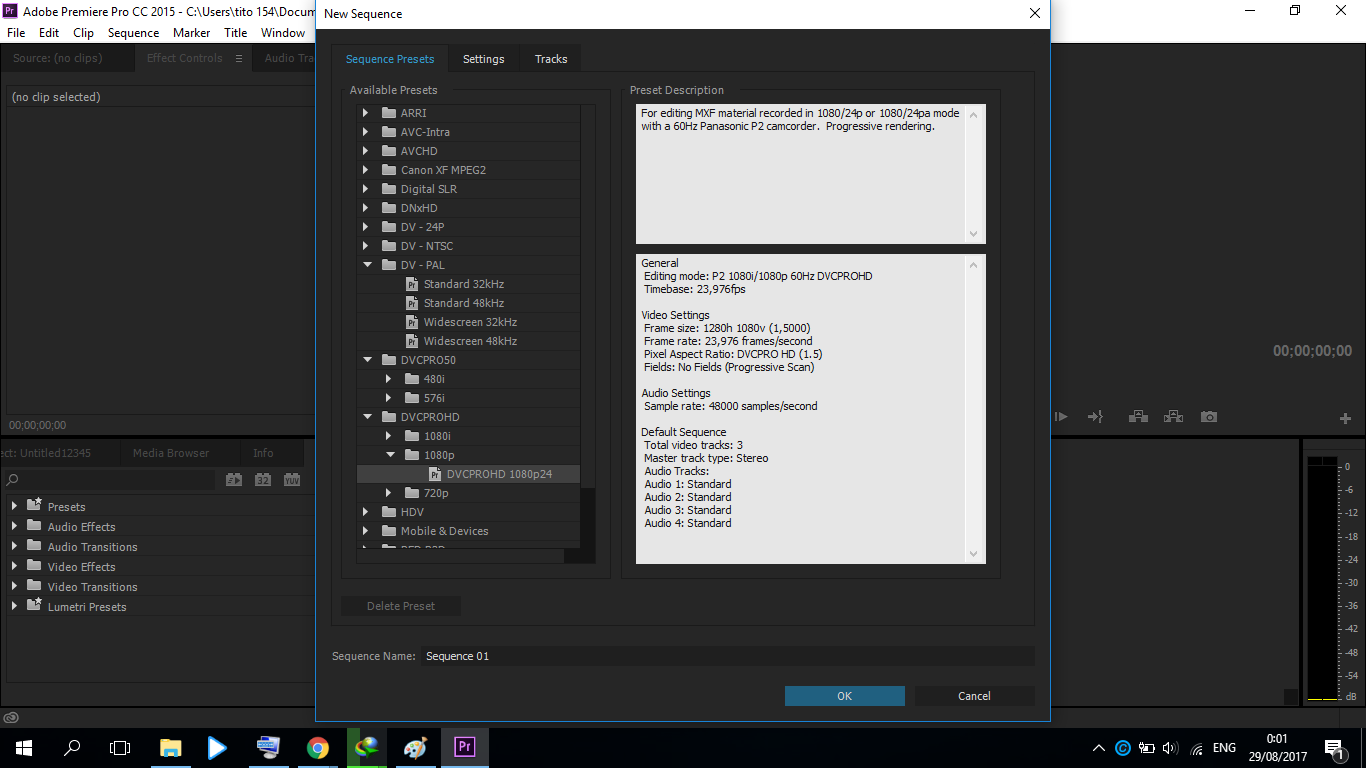This screenshot has height=768, width=1366.
Task: Click the Creative Cloud icon in status bar
Action: [11, 717]
